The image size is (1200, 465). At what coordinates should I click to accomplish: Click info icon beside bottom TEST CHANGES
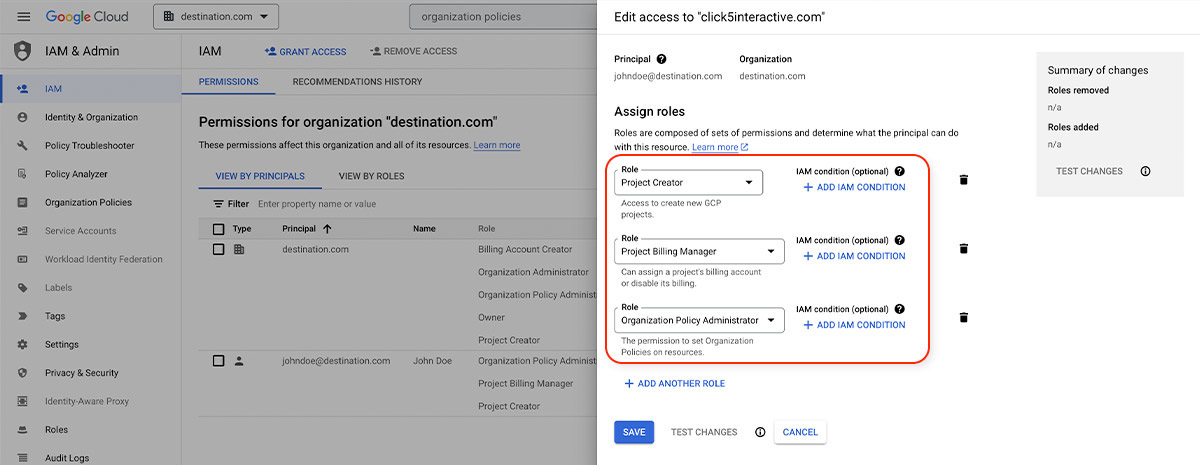click(x=760, y=432)
